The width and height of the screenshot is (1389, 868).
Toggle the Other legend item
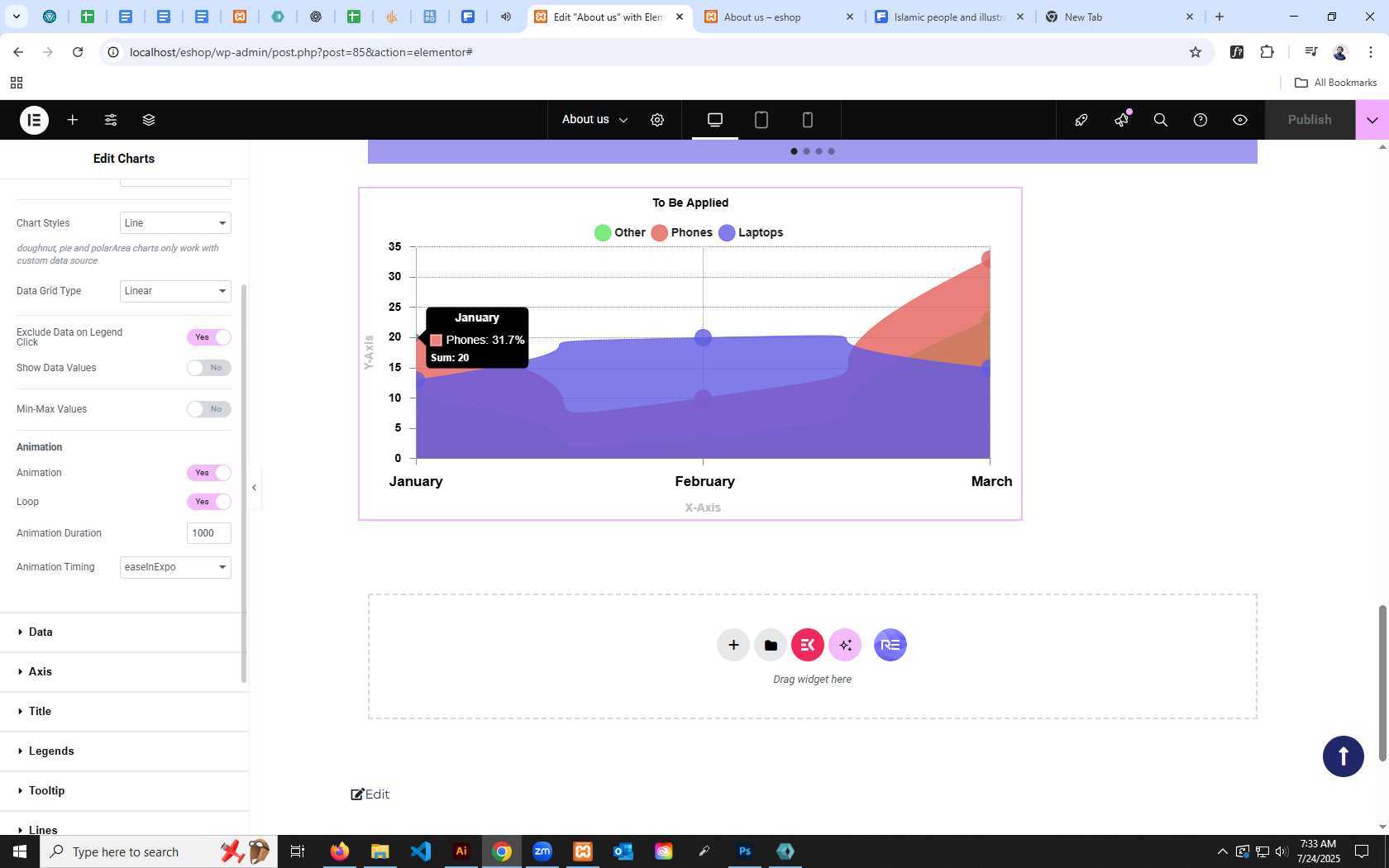coord(620,232)
